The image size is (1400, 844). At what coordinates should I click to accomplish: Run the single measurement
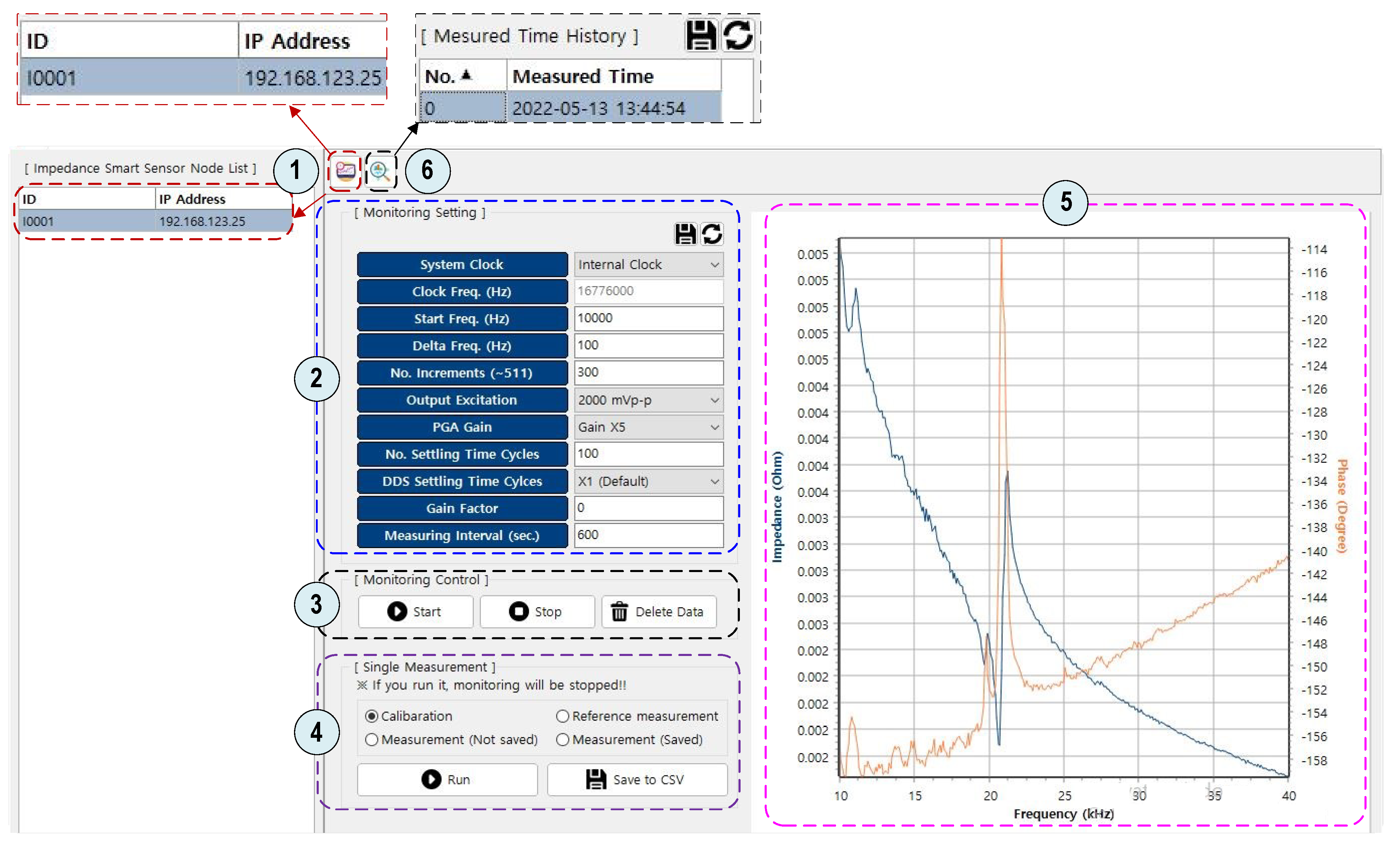click(447, 779)
